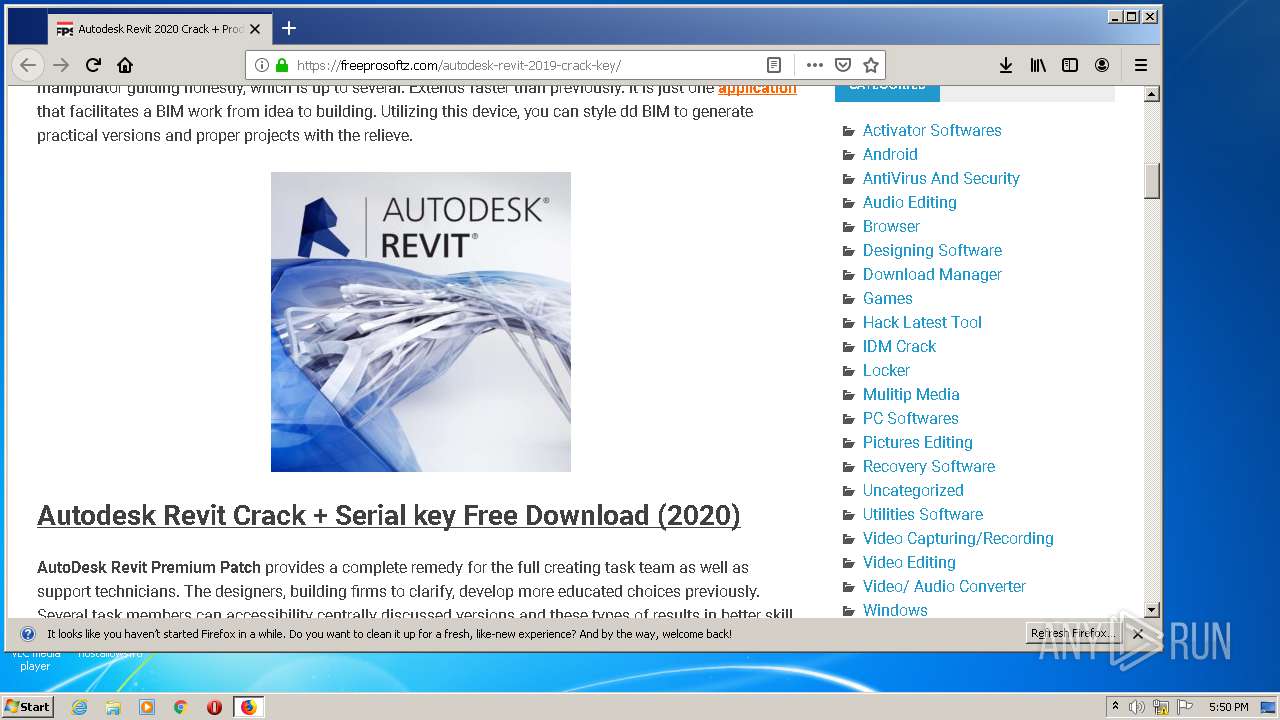Open the network tray icon

(x=1161, y=707)
